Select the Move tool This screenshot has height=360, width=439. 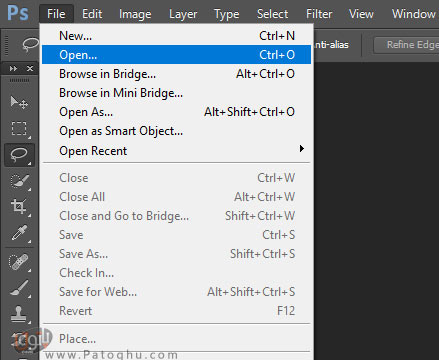point(19,103)
